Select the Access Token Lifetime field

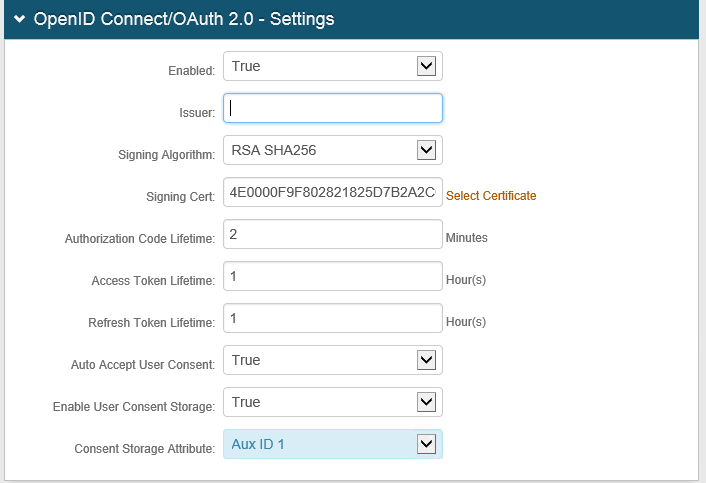pyautogui.click(x=332, y=277)
